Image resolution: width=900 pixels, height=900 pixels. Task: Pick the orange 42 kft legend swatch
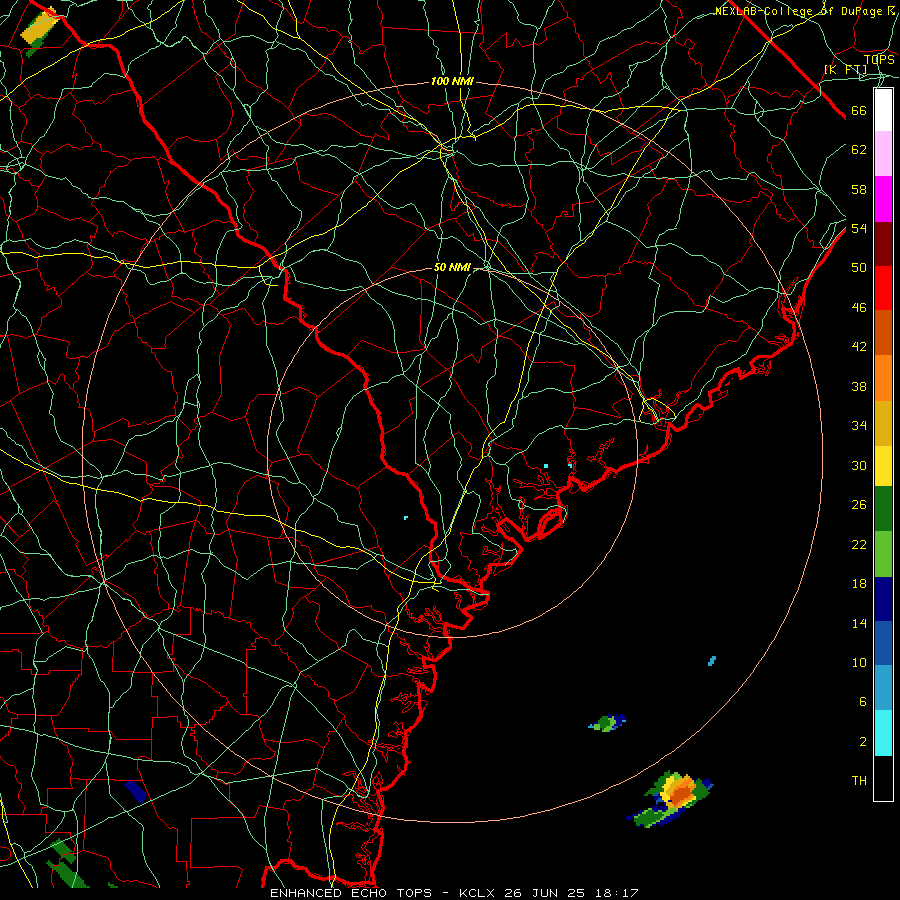(883, 378)
